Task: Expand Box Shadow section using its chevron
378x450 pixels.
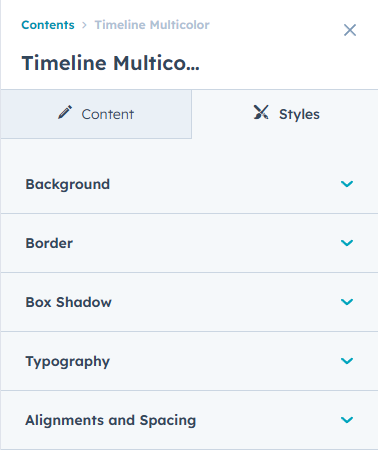Action: click(347, 302)
